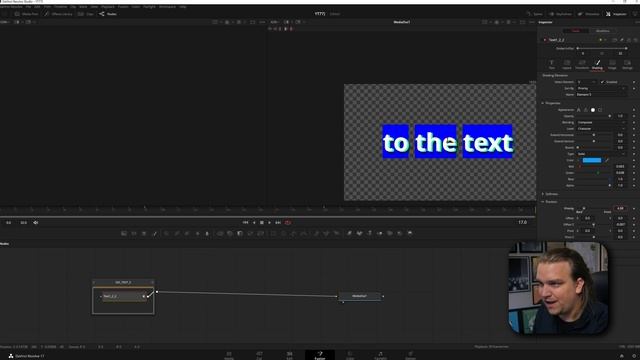The height and width of the screenshot is (360, 640).
Task: Open the Shading tab in the Inspector
Action: click(x=597, y=64)
